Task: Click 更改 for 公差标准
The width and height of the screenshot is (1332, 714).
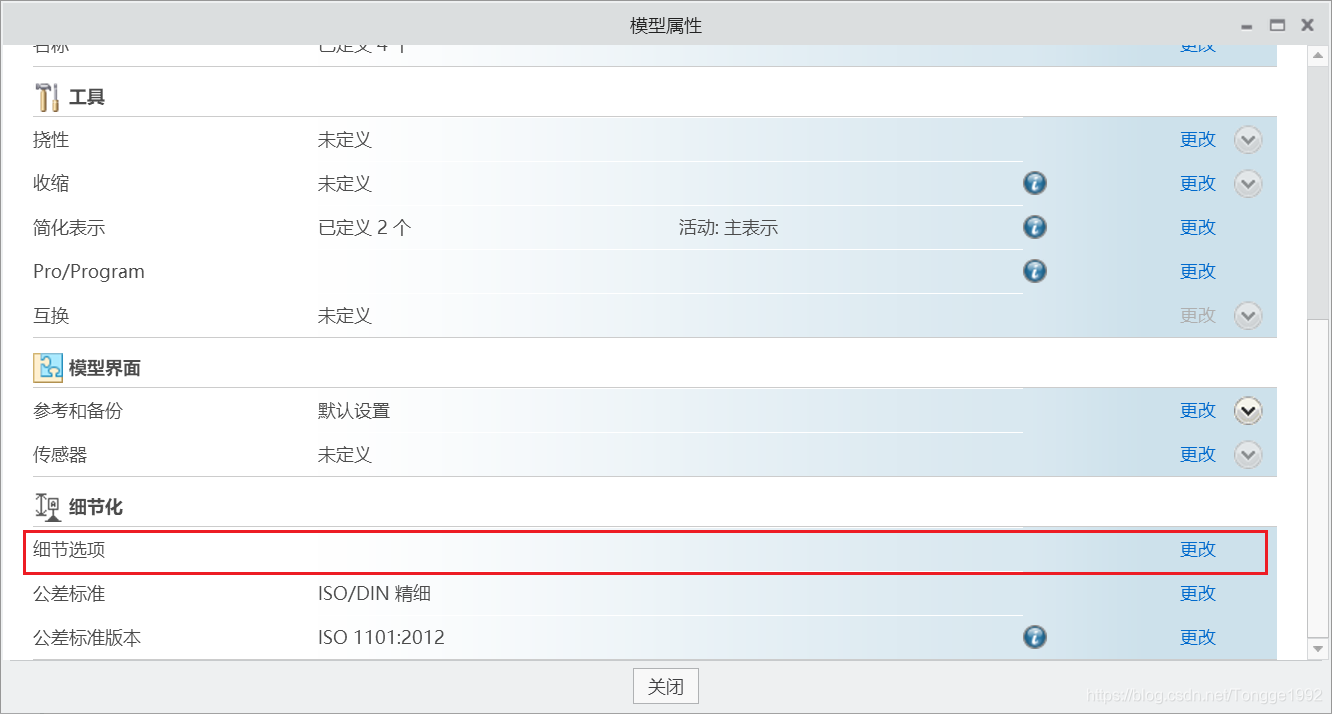Action: click(x=1198, y=594)
